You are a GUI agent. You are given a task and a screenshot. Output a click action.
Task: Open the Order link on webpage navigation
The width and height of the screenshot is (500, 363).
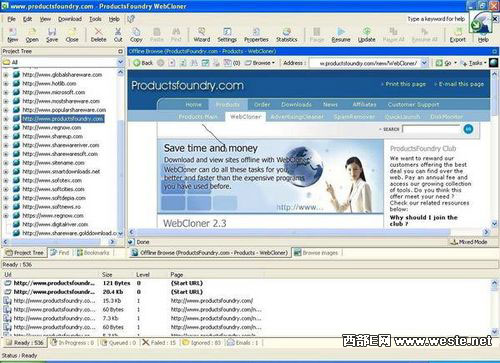pyautogui.click(x=262, y=105)
